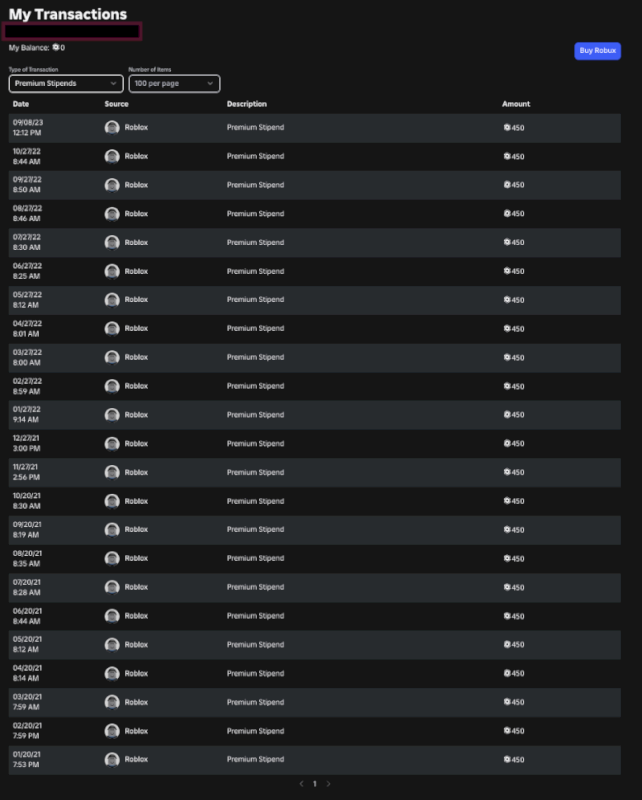Click the Robux icon beside the 09/08/23 amount

point(507,128)
